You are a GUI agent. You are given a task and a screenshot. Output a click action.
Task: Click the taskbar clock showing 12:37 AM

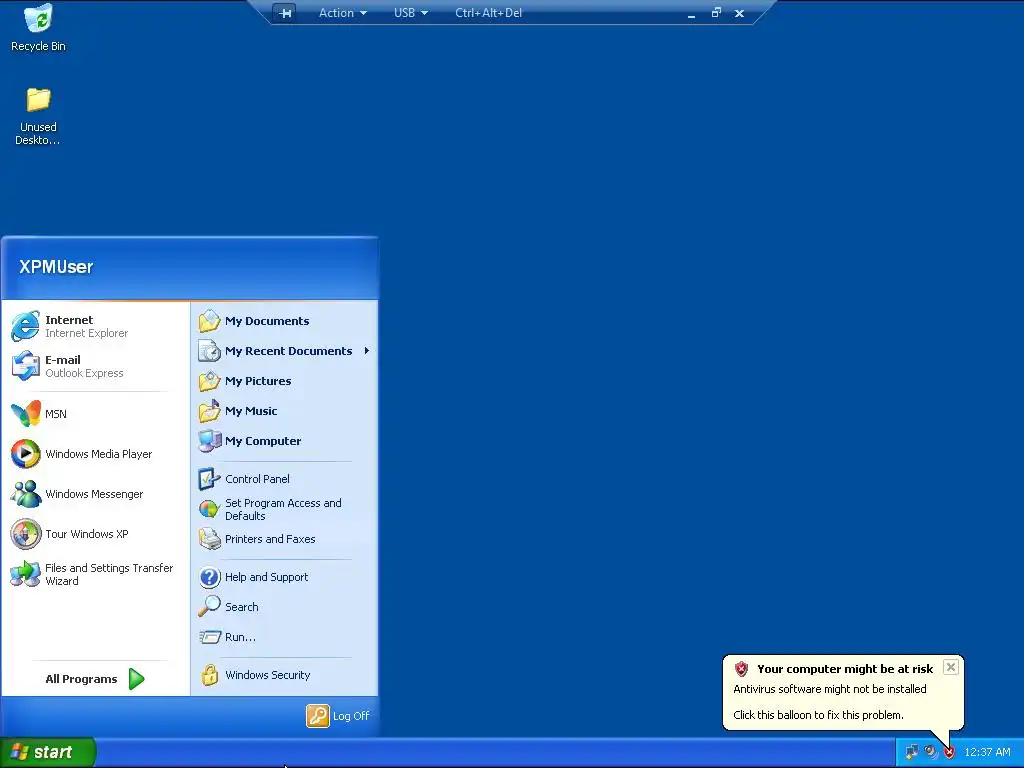(x=987, y=752)
